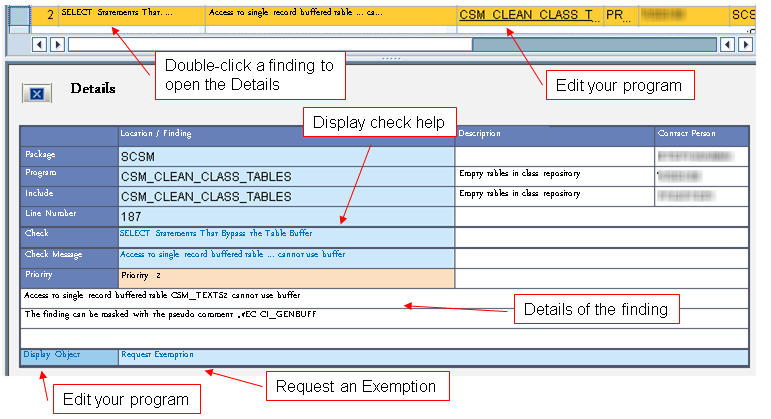Screen dimensions: 771x419
Task: Click the Request Exemption link
Action: [x=157, y=355]
